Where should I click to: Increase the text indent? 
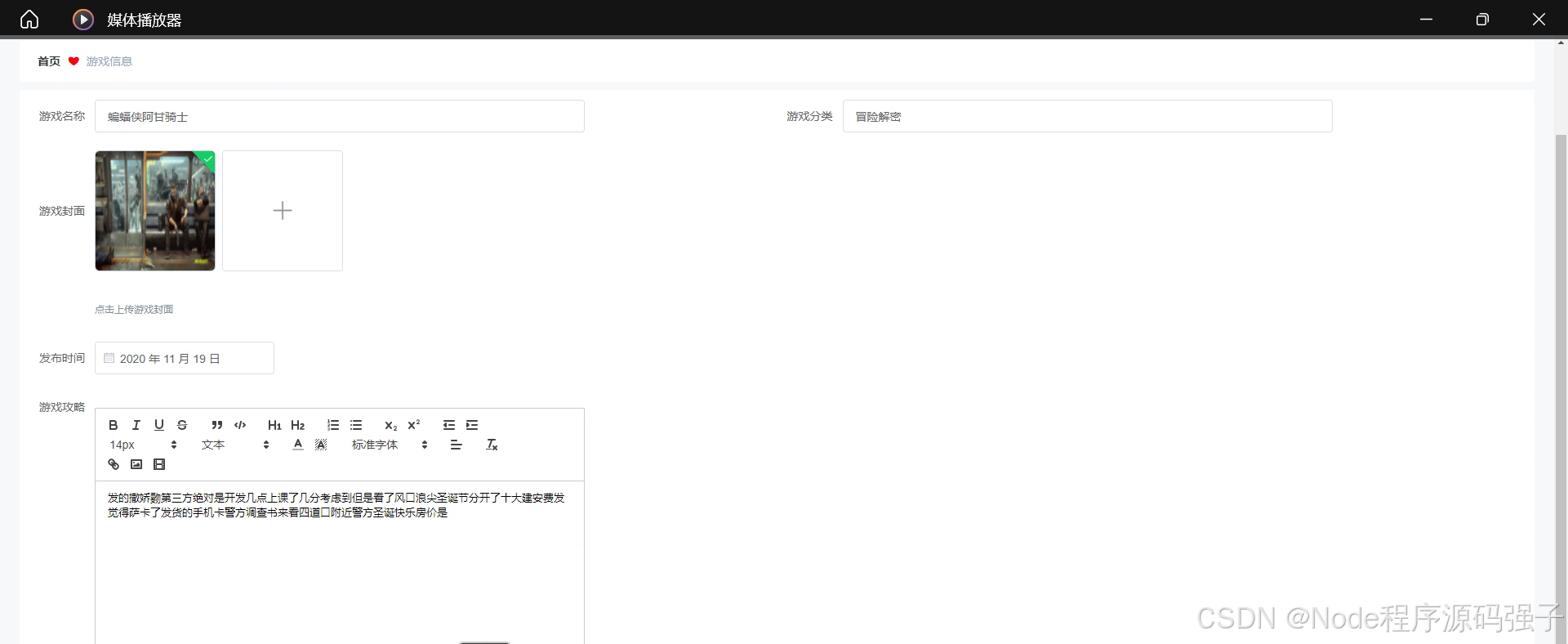472,425
